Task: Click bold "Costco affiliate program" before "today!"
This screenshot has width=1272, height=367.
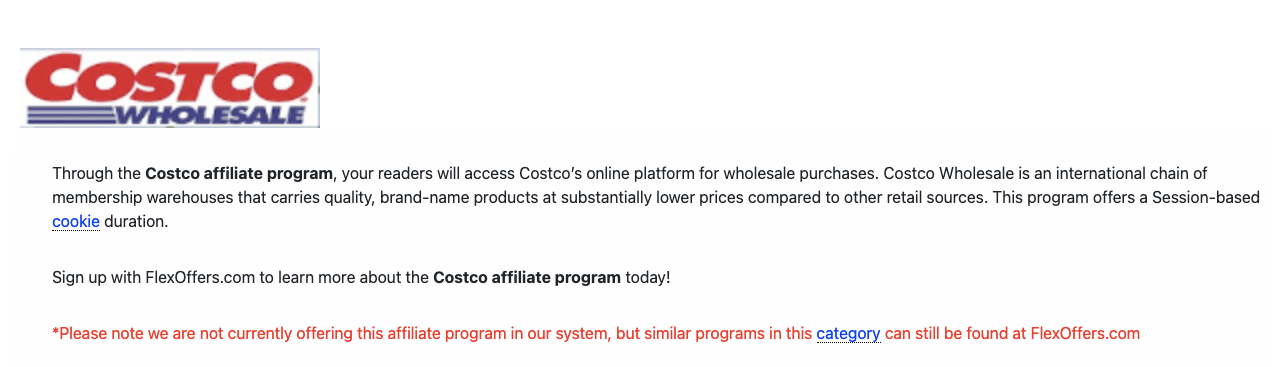Action: pyautogui.click(x=527, y=278)
